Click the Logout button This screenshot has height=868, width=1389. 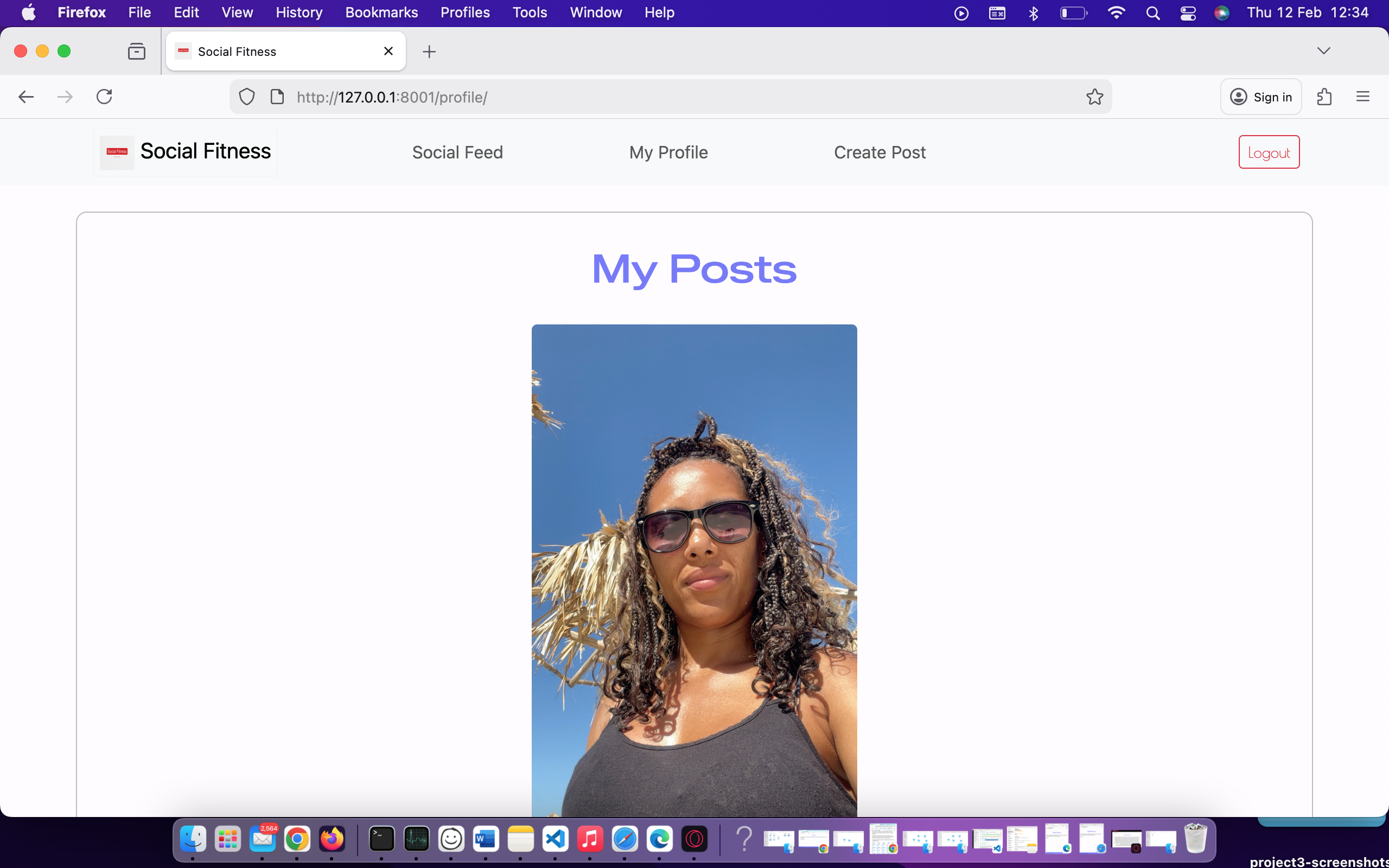[x=1268, y=151]
